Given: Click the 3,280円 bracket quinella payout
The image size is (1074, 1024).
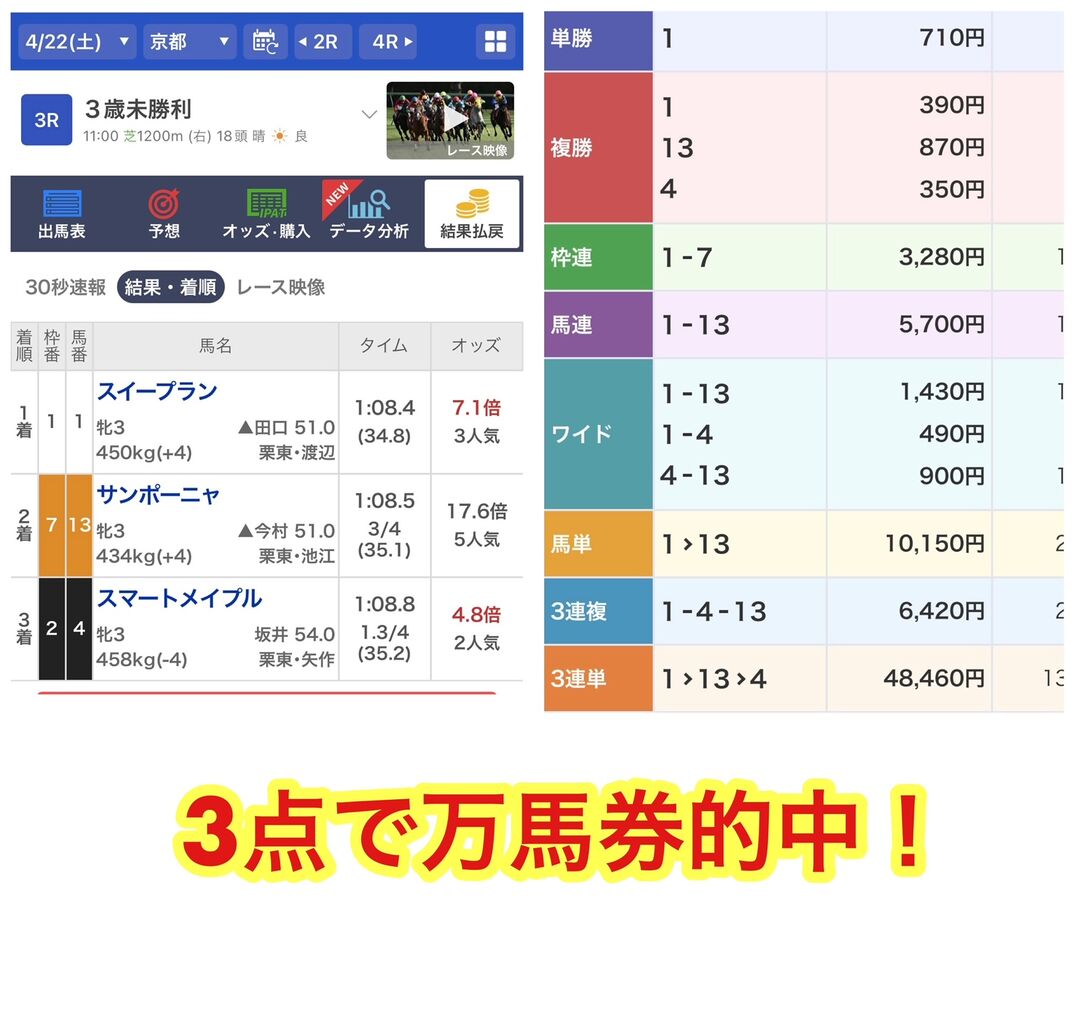Looking at the screenshot, I should click(942, 257).
